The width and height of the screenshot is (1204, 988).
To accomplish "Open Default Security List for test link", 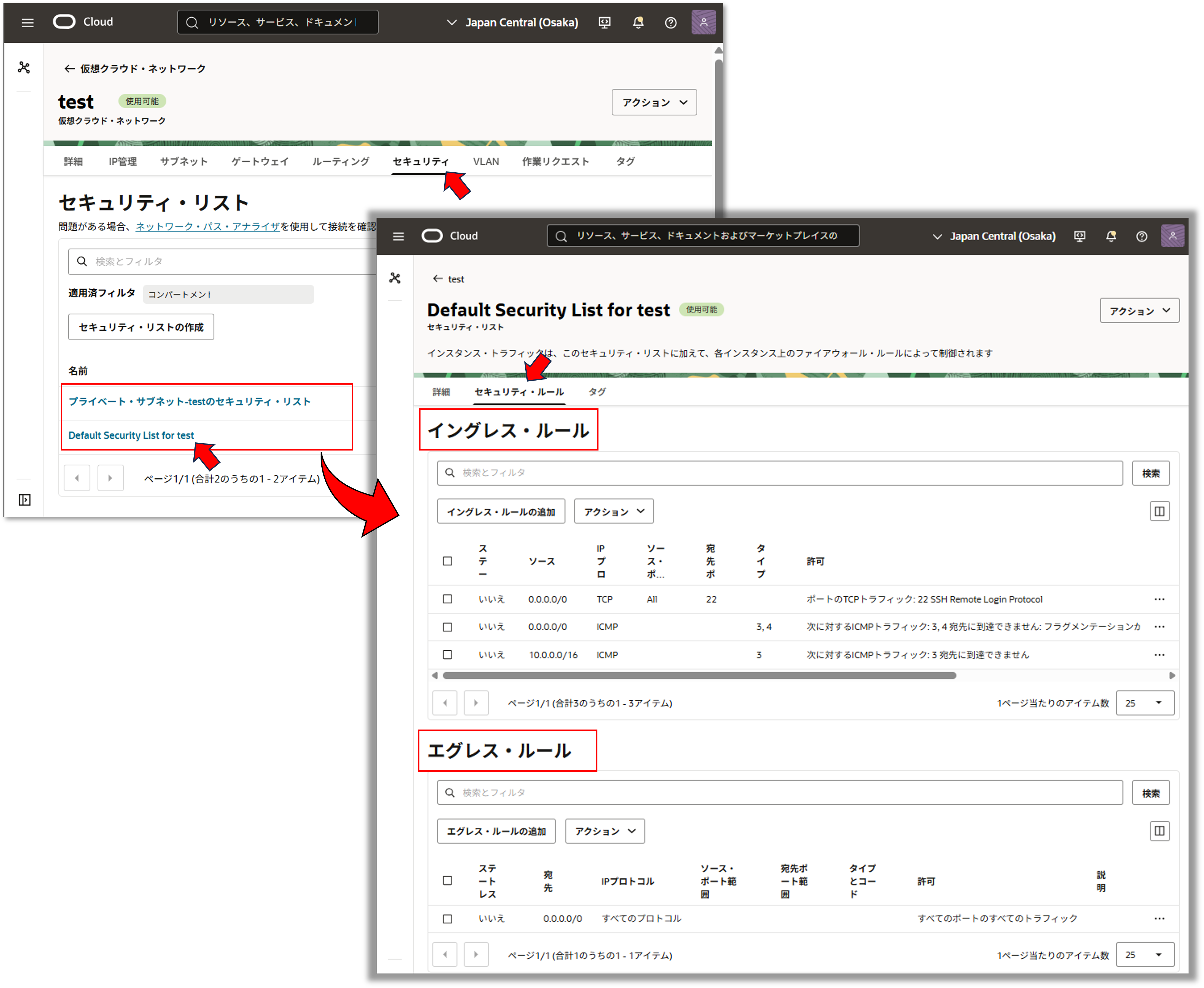I will click(x=131, y=435).
